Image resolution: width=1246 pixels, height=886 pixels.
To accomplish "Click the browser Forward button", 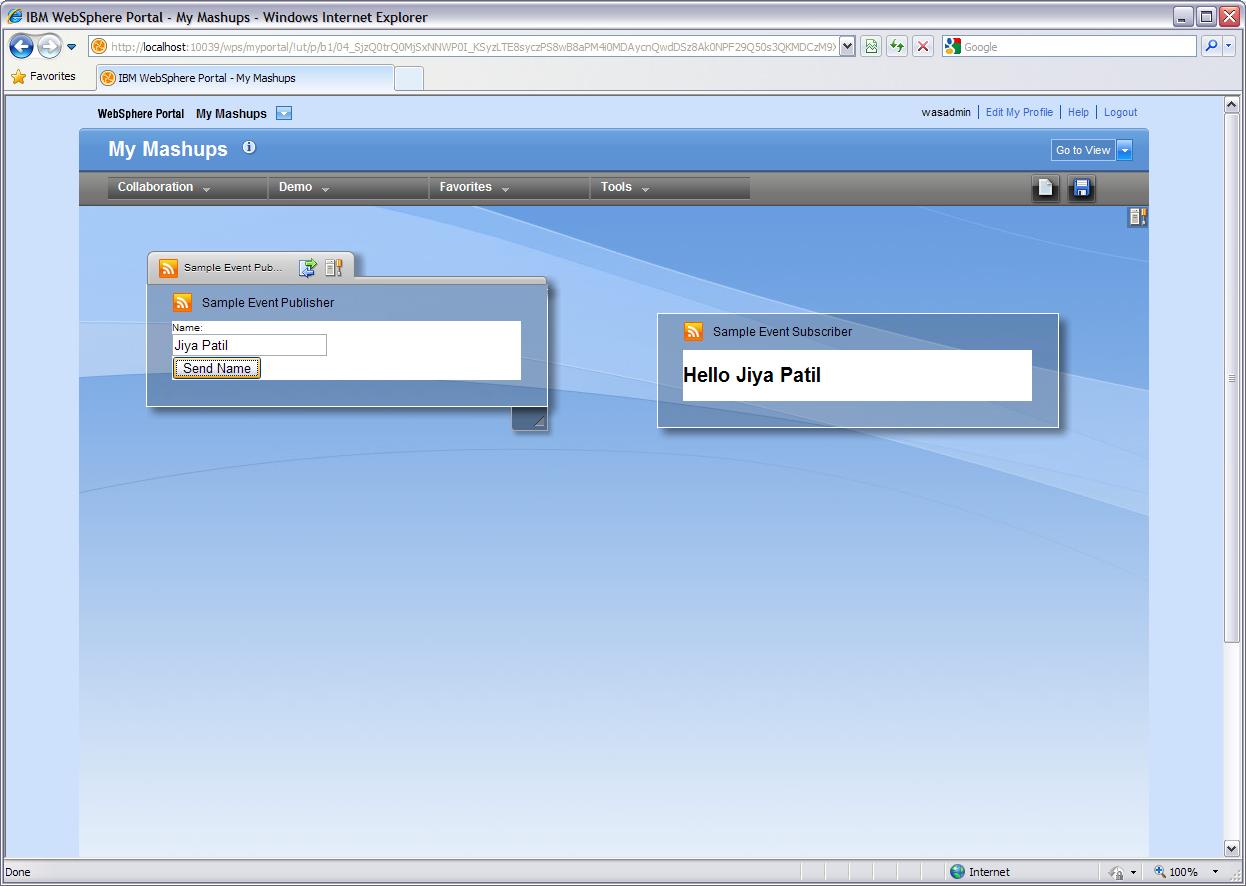I will click(49, 46).
